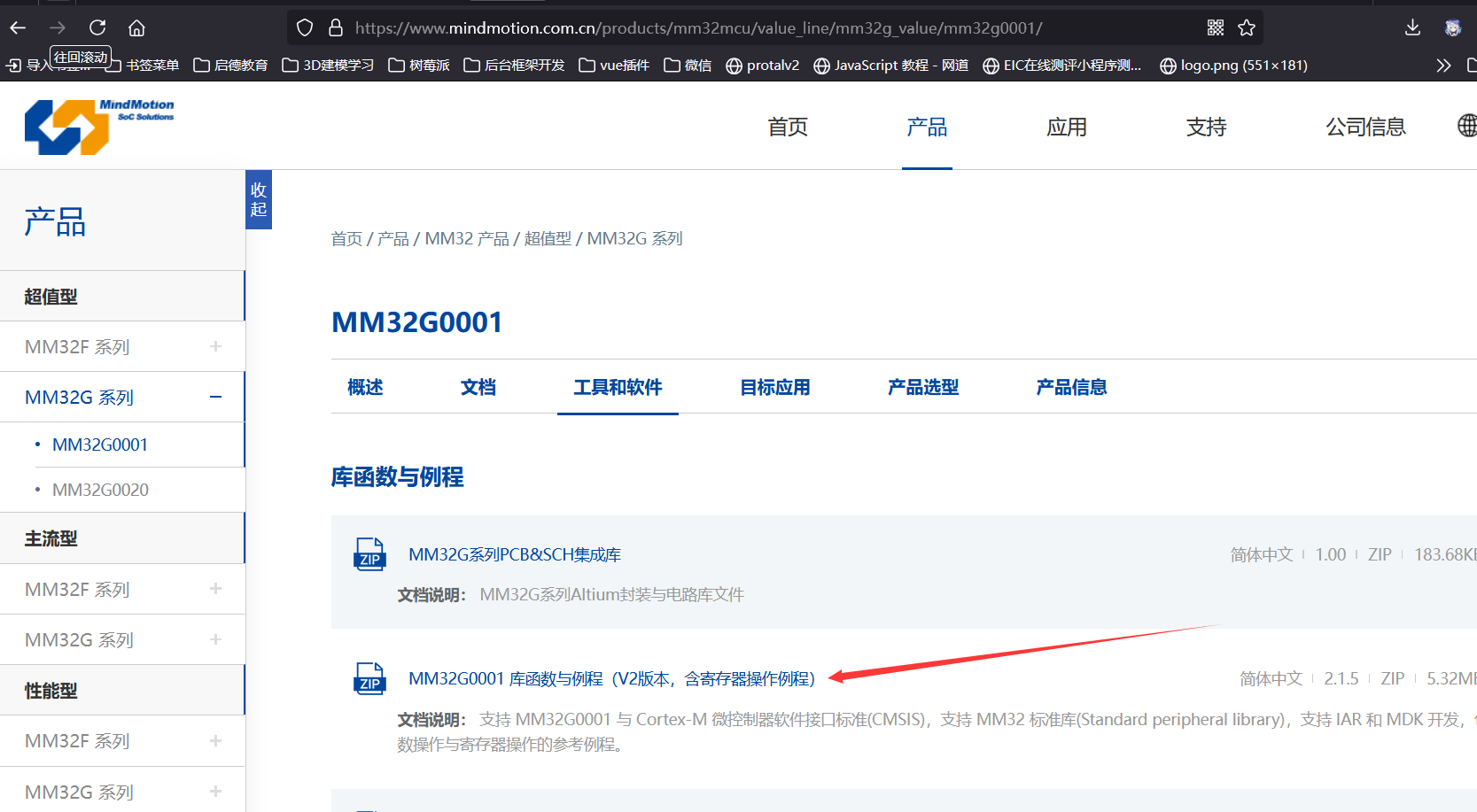1477x812 pixels.
Task: Click the browser reload icon
Action: [x=97, y=27]
